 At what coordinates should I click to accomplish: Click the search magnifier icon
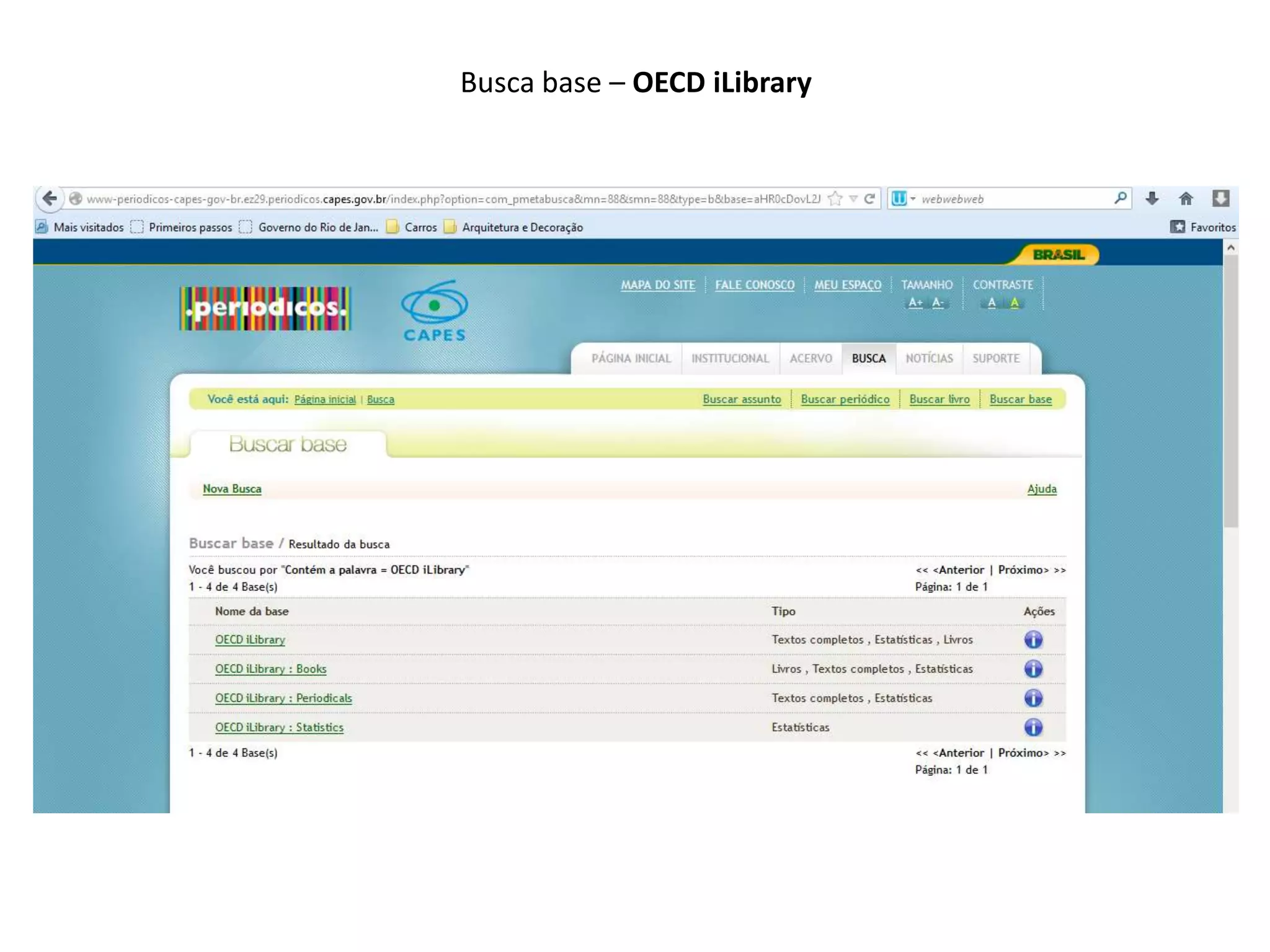click(x=1120, y=198)
